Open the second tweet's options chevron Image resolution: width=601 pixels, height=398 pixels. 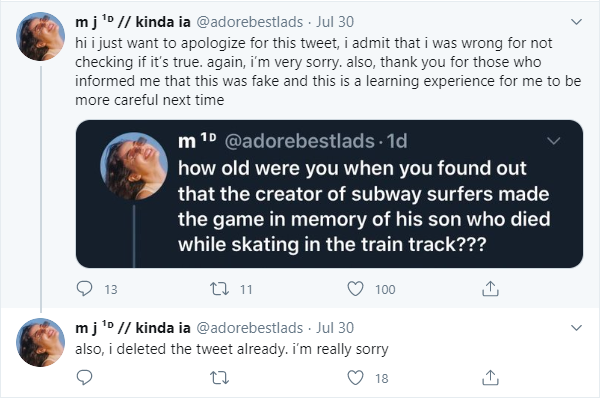(x=576, y=328)
